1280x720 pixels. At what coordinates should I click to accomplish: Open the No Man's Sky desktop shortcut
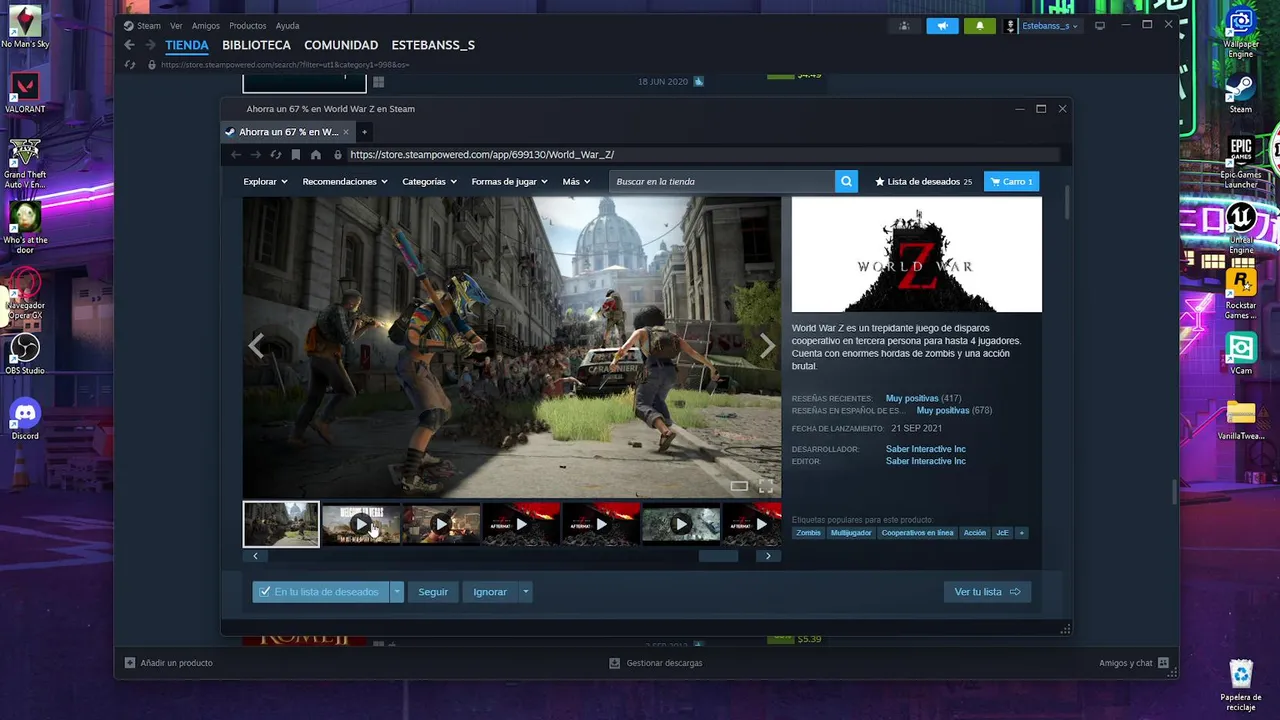point(25,27)
